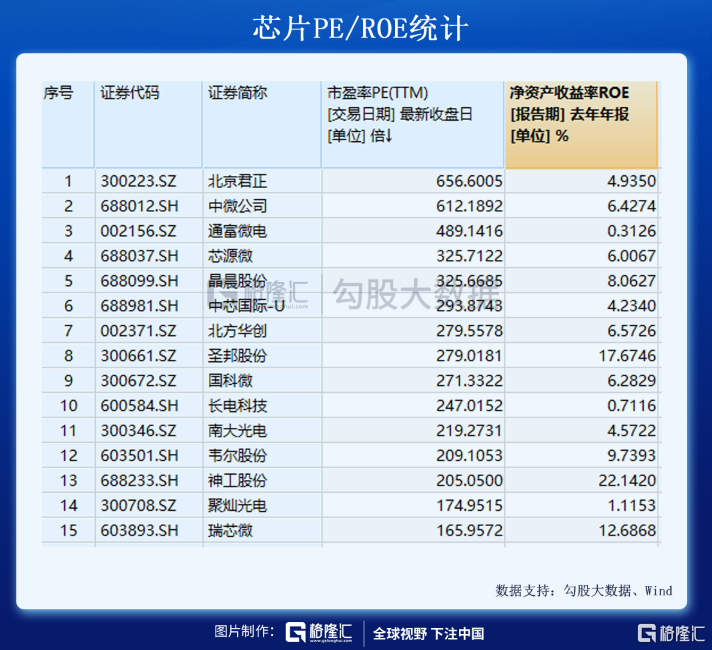The height and width of the screenshot is (650, 712).
Task: Select the 证券代码 column header
Action: pos(129,93)
